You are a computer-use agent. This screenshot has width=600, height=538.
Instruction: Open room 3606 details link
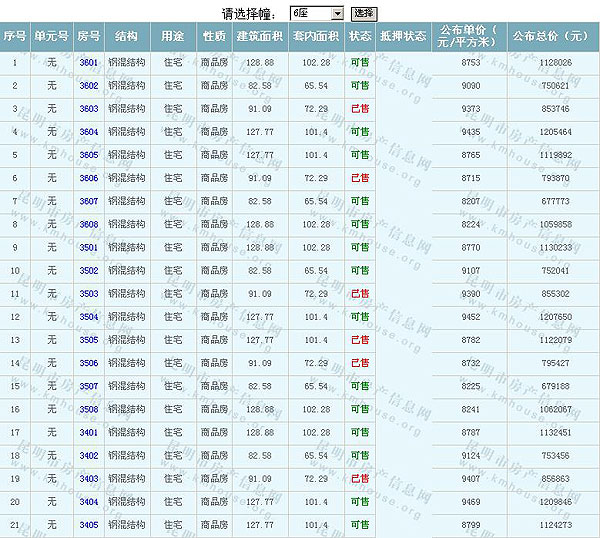point(89,178)
